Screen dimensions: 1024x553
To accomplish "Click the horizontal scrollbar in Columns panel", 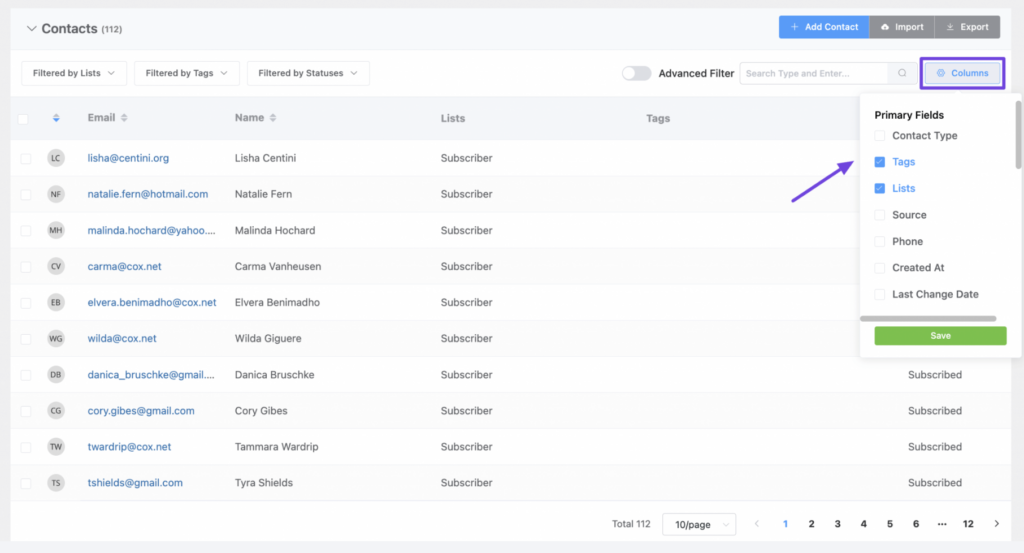I will [927, 318].
